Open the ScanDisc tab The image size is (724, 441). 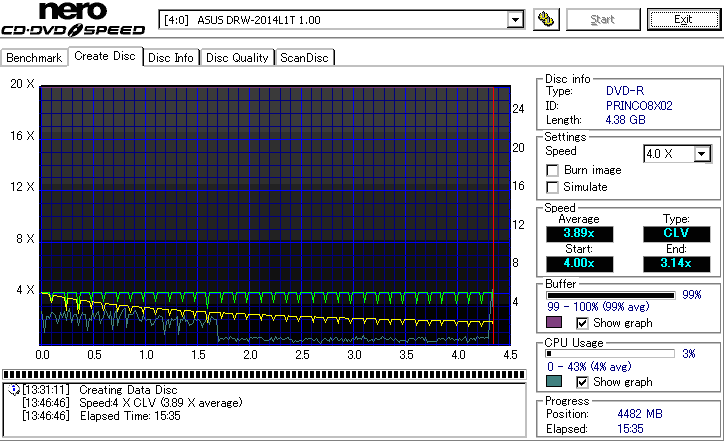click(305, 58)
